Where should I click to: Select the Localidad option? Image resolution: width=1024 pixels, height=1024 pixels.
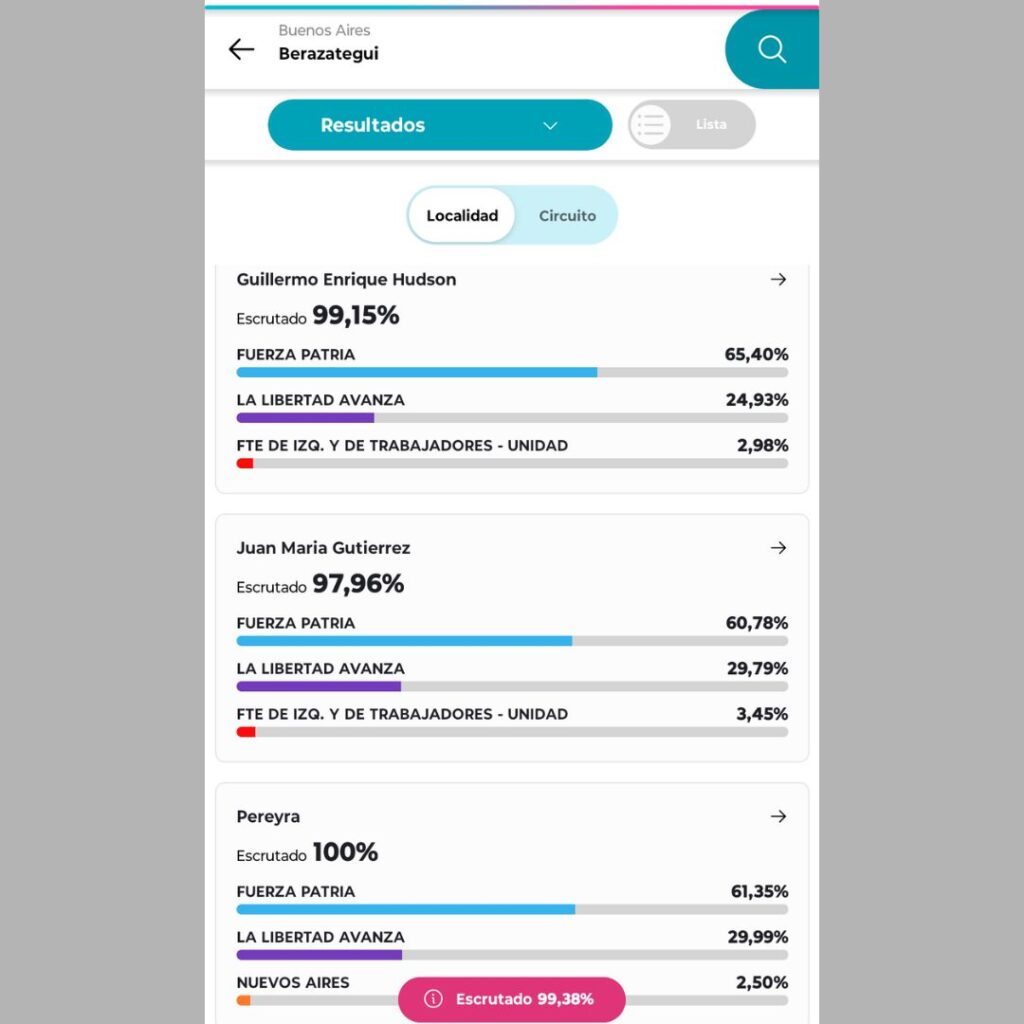[x=462, y=216]
